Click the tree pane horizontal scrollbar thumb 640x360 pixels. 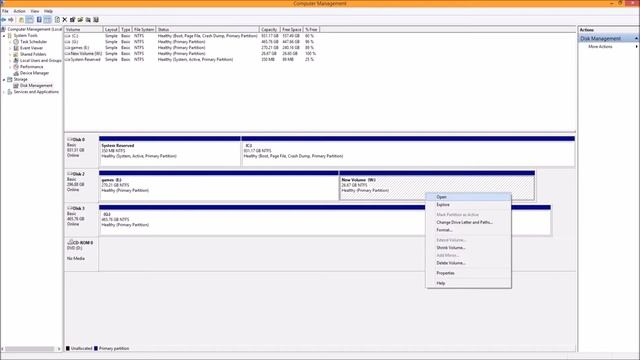tap(29, 349)
